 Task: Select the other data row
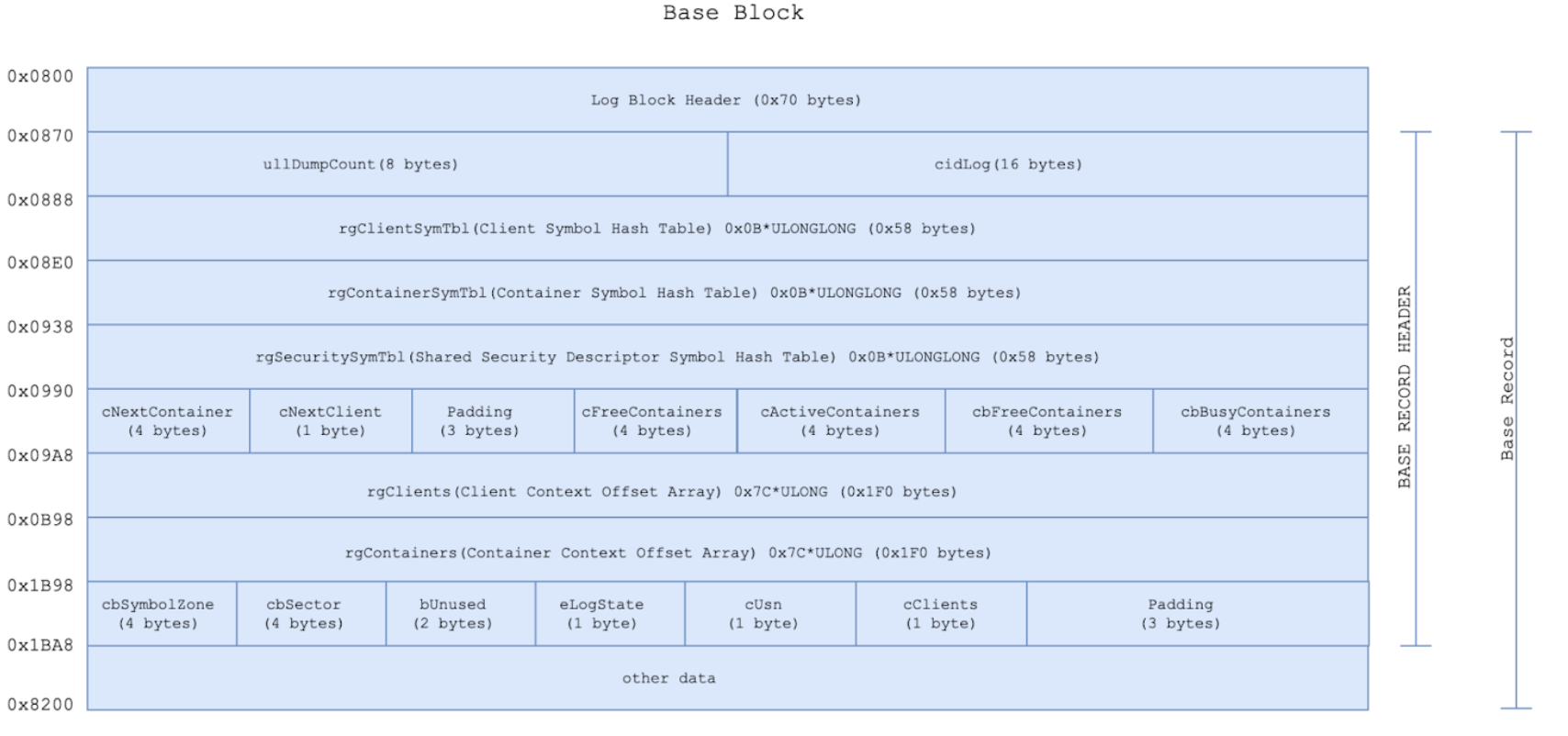(727, 677)
